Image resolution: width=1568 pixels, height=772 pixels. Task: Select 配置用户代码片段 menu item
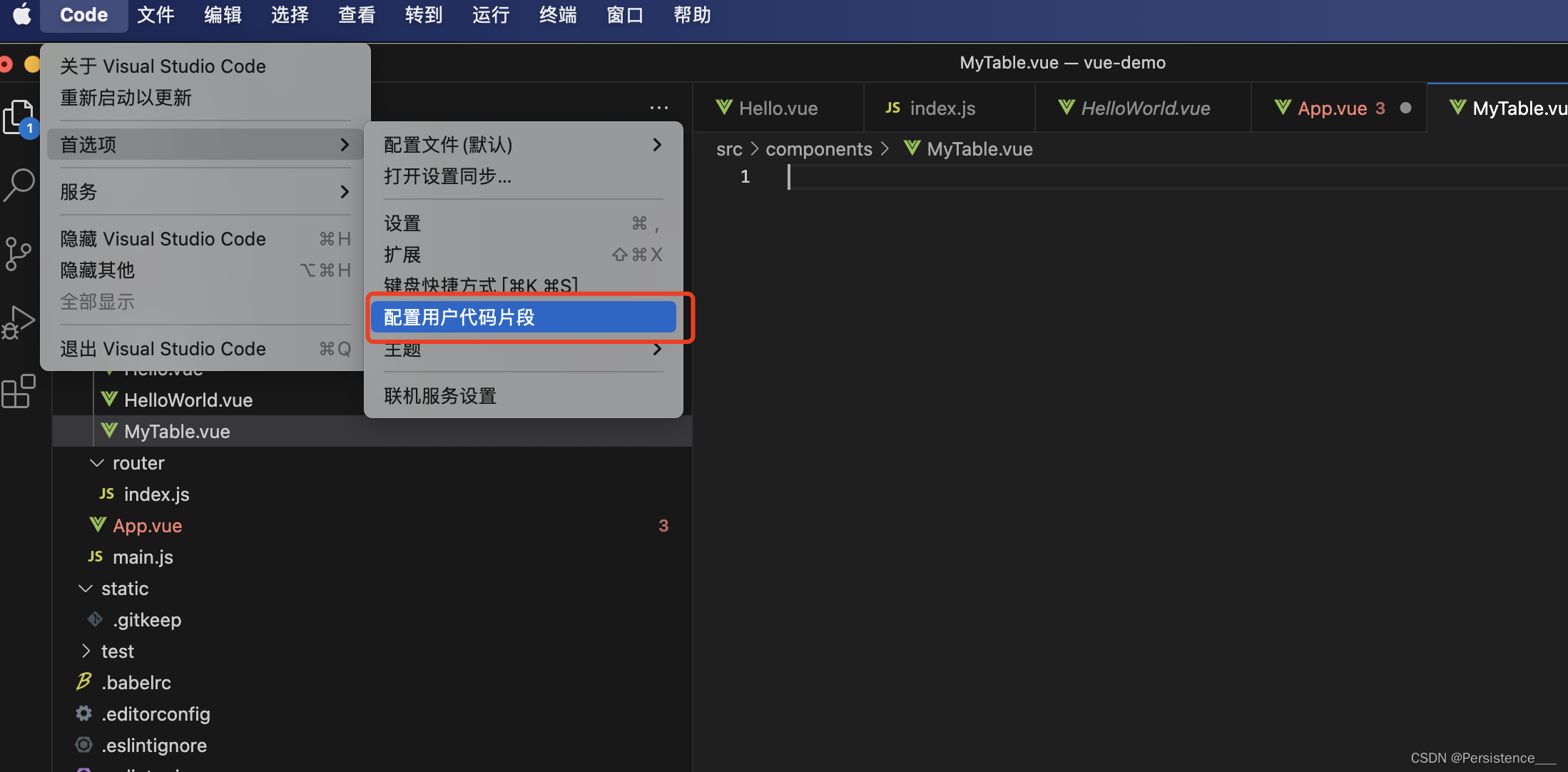pos(523,317)
